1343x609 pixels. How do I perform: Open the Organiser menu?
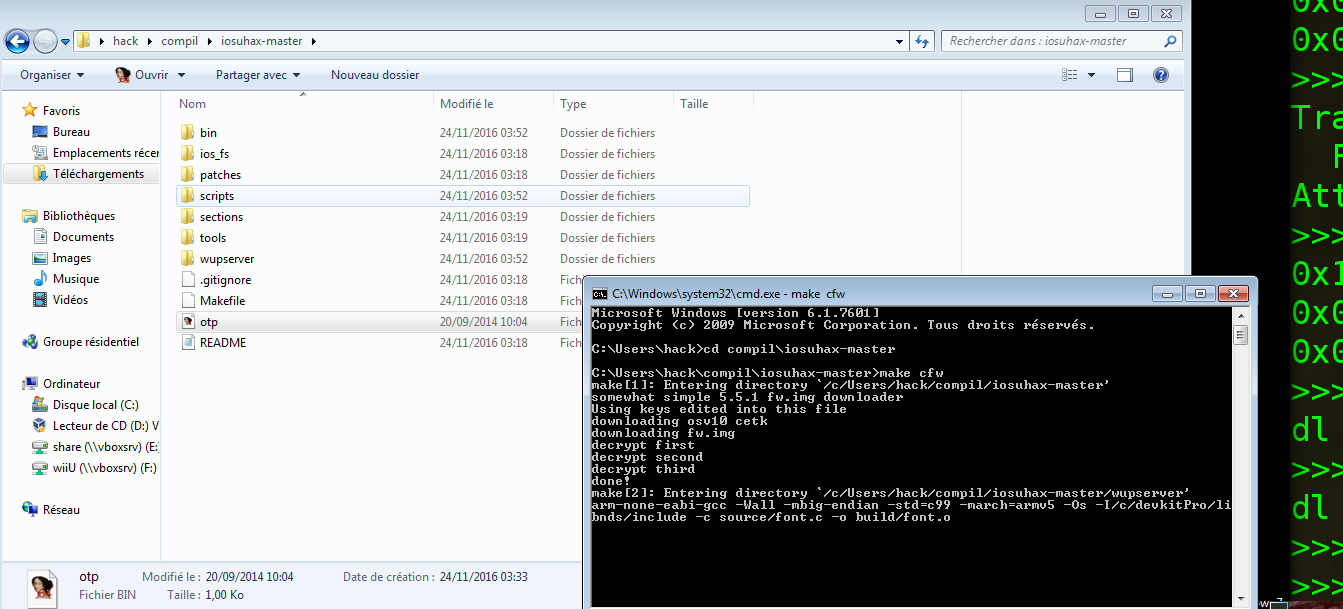point(52,75)
